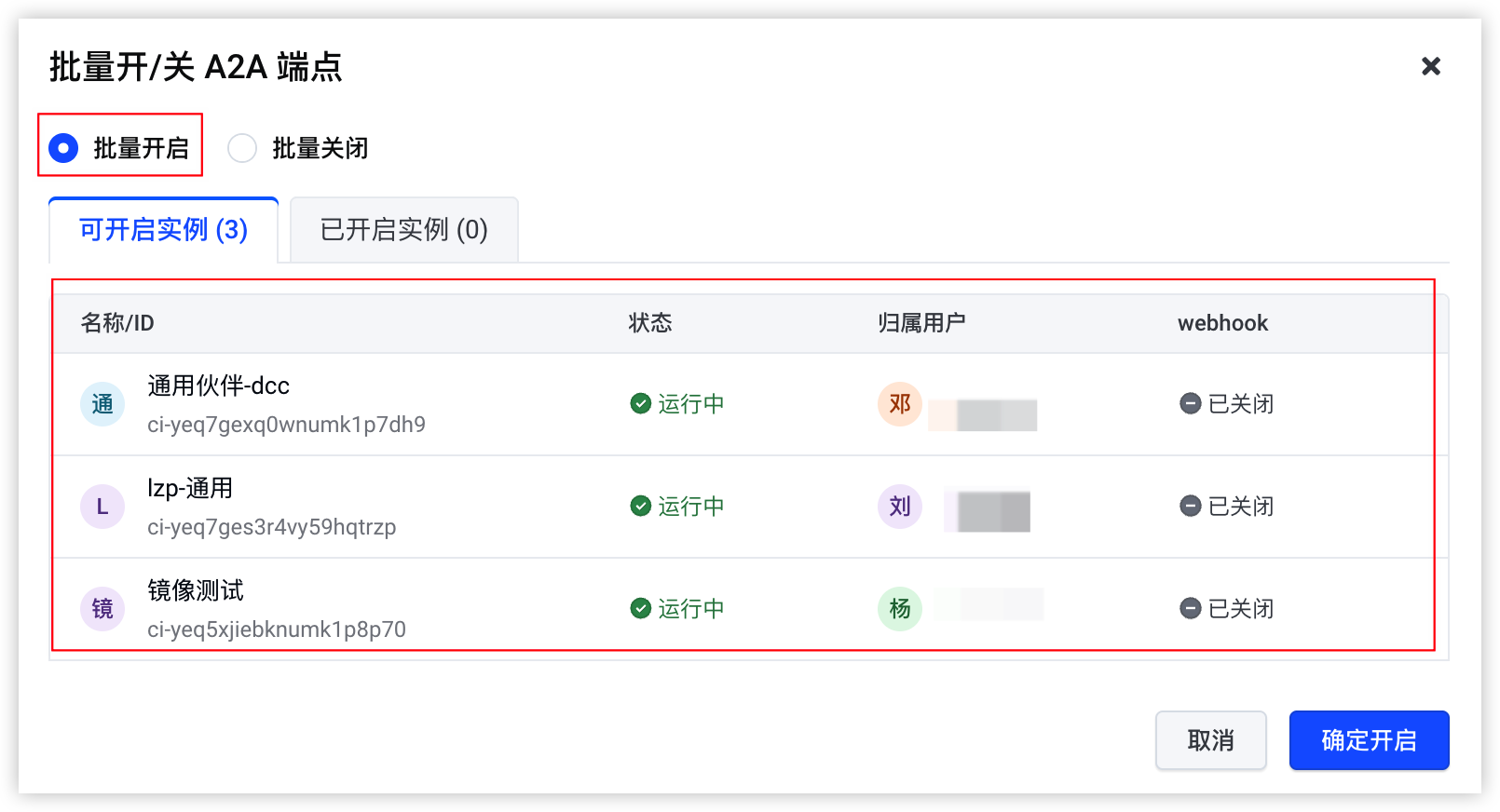
Task: Click the 邓 user avatar
Action: [x=900, y=404]
